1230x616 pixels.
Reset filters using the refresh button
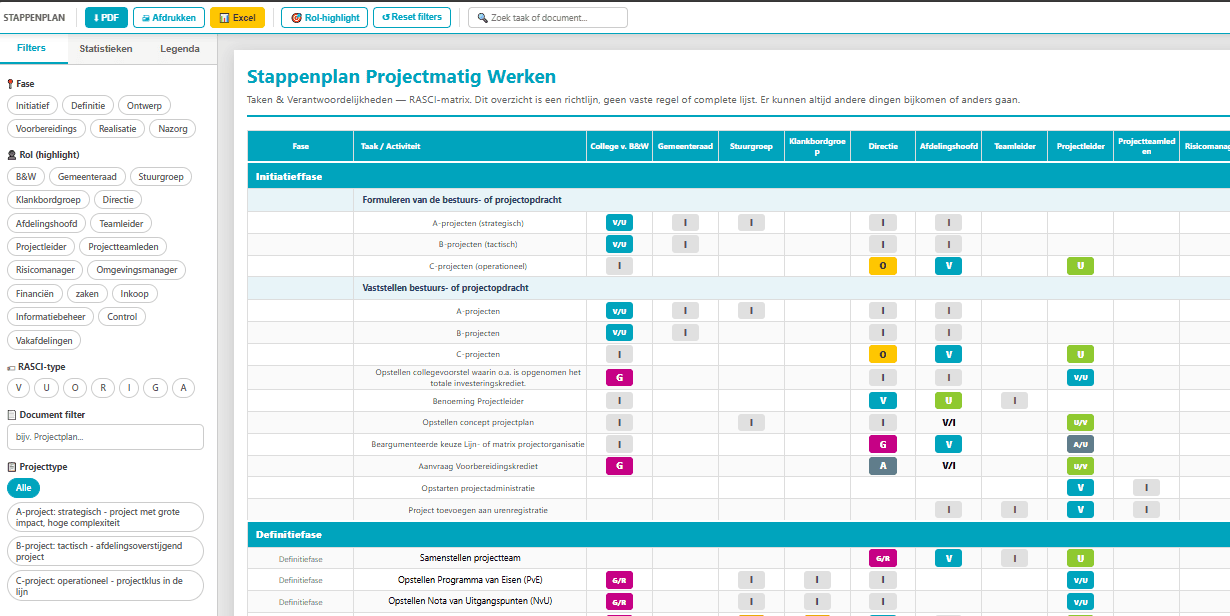click(412, 17)
